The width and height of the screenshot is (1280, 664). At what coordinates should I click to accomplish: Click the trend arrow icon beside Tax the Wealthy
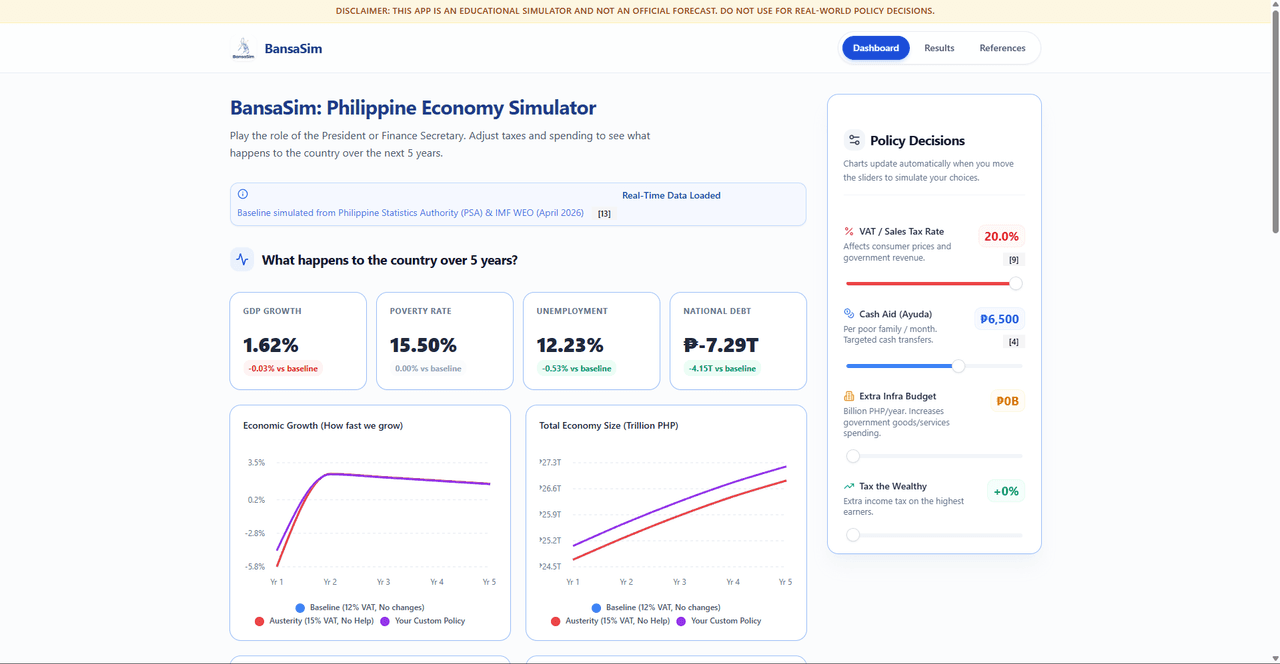click(x=849, y=486)
